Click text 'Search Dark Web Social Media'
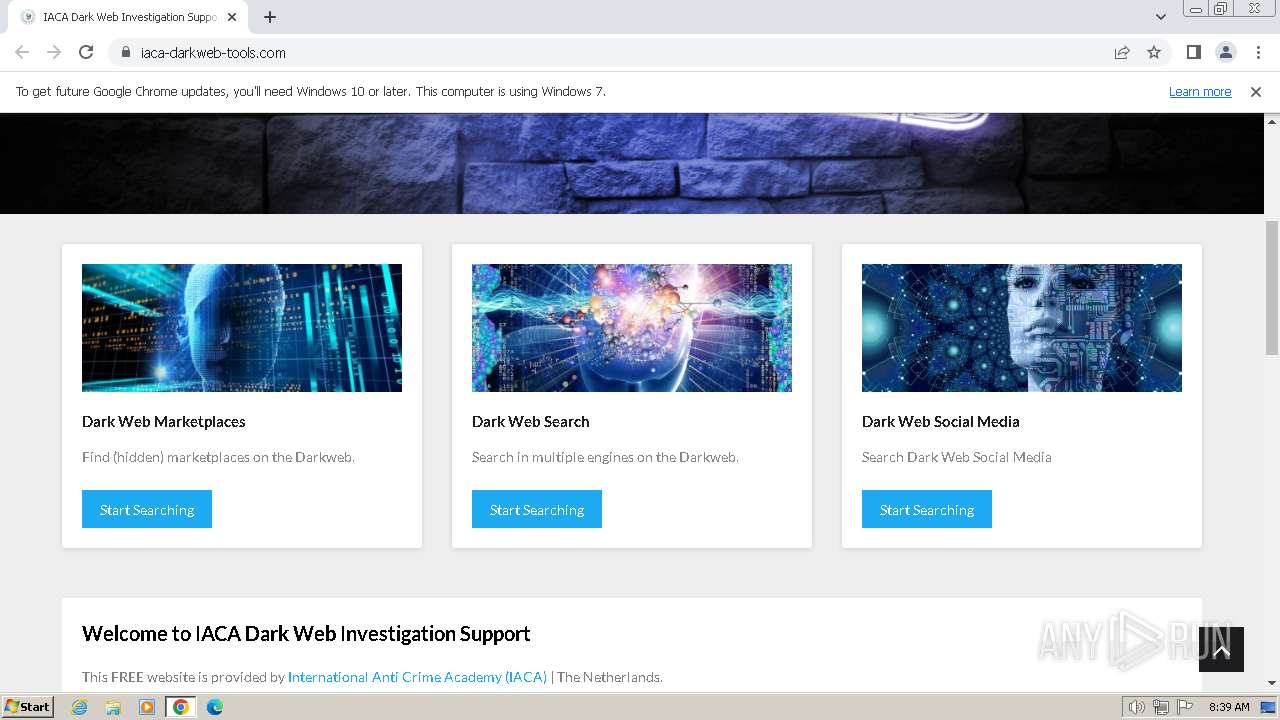 coord(957,457)
